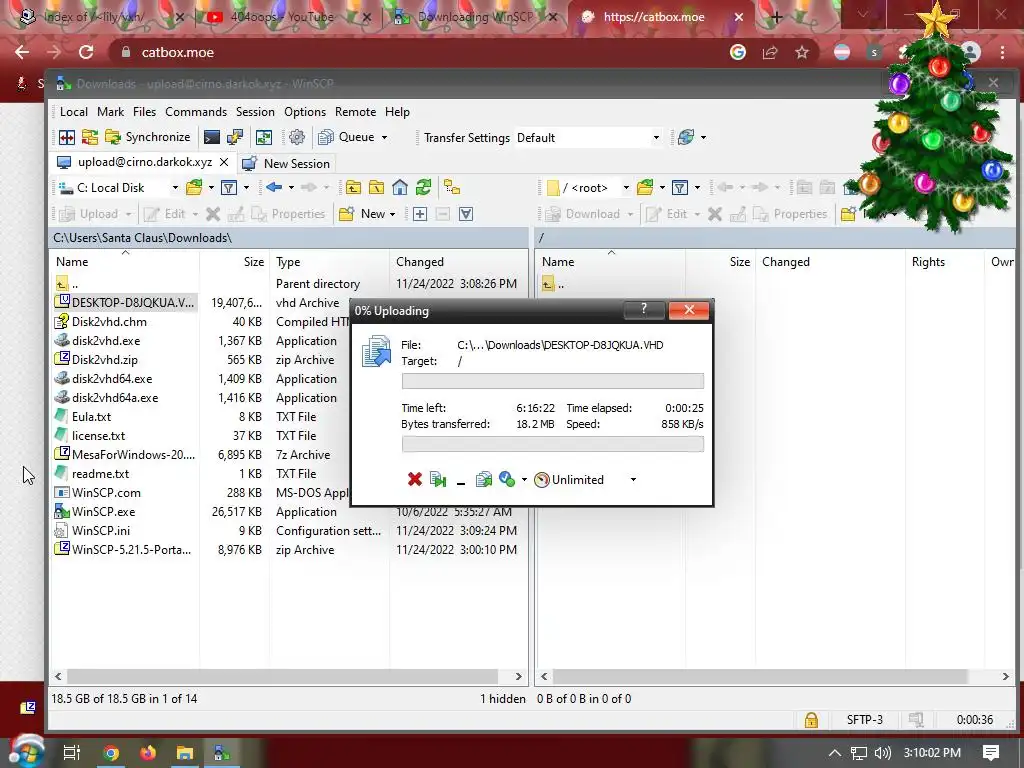
Task: Click the Keep Remote Directory up to Date icon
Action: pos(264,137)
